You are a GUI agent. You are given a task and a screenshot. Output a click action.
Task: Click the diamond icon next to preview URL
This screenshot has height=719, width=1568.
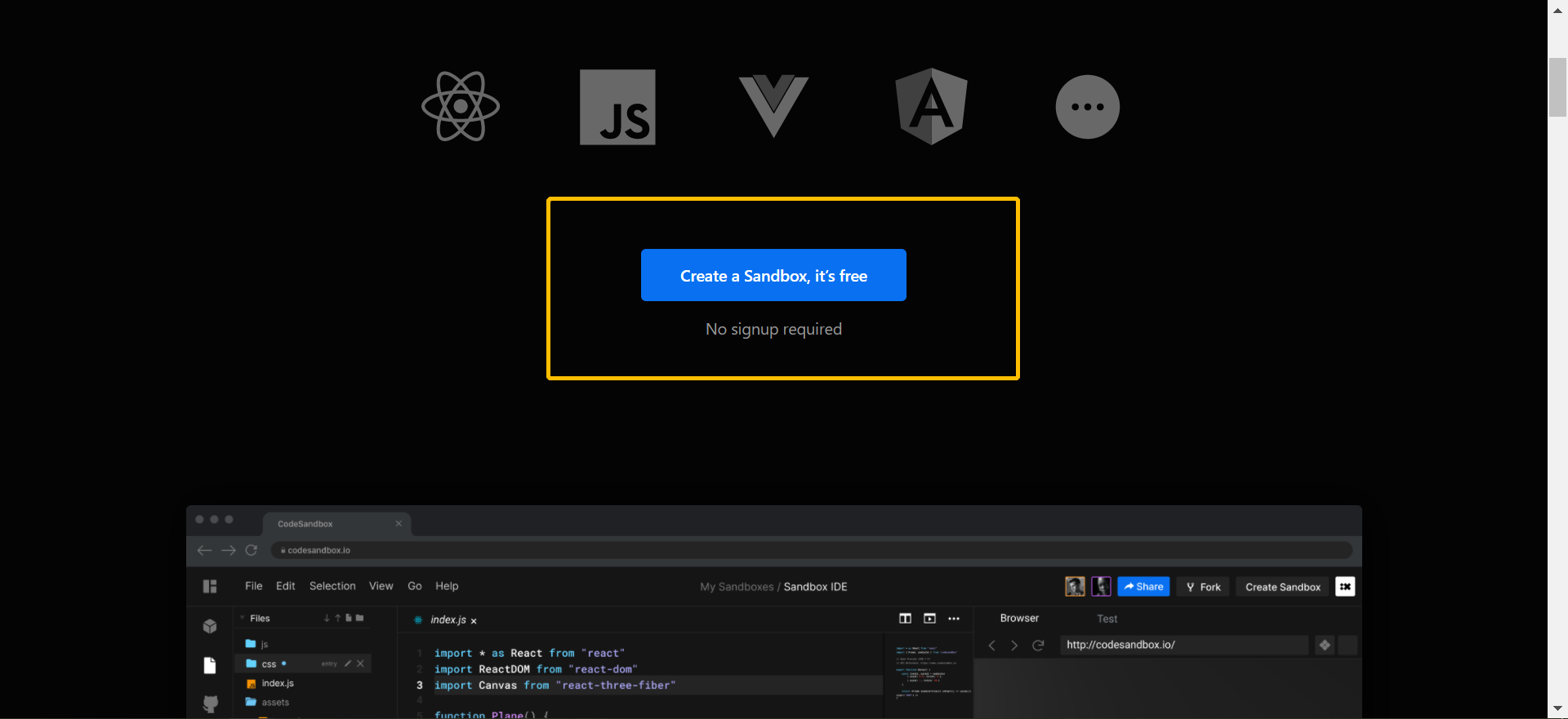[x=1325, y=645]
